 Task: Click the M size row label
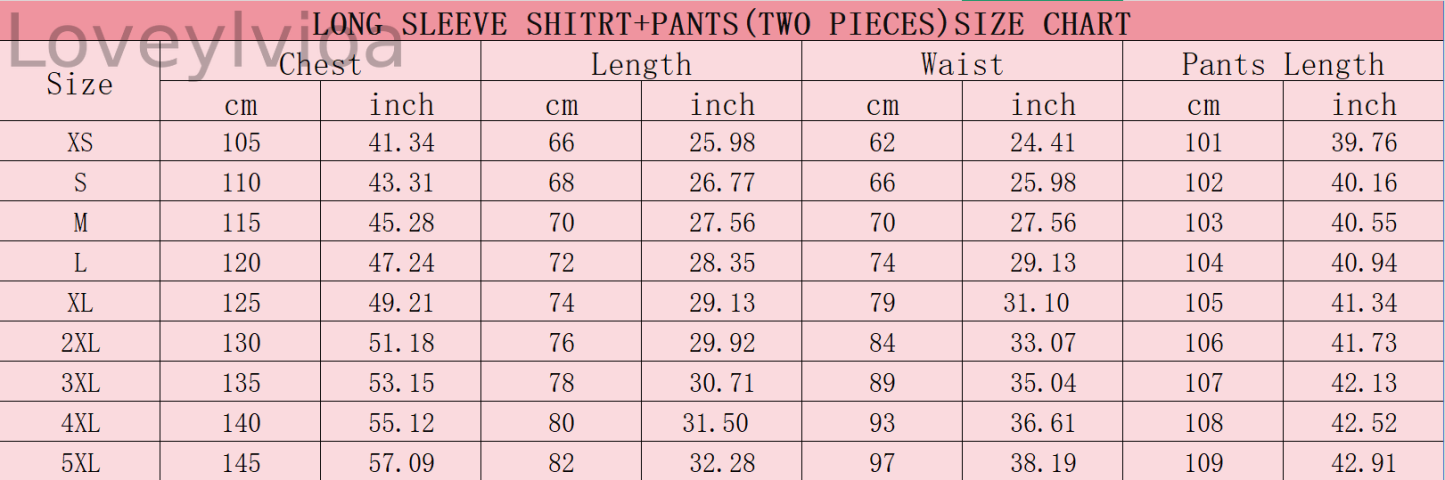coord(80,223)
